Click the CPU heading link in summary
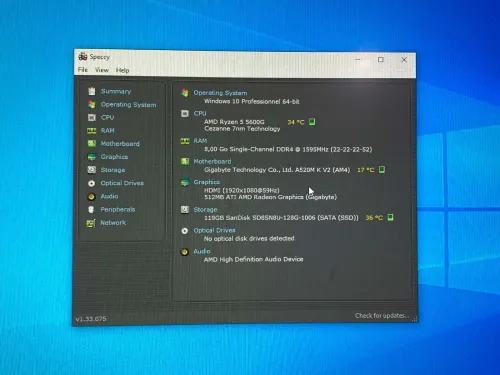Screen dimensions: 500x375 [200, 113]
